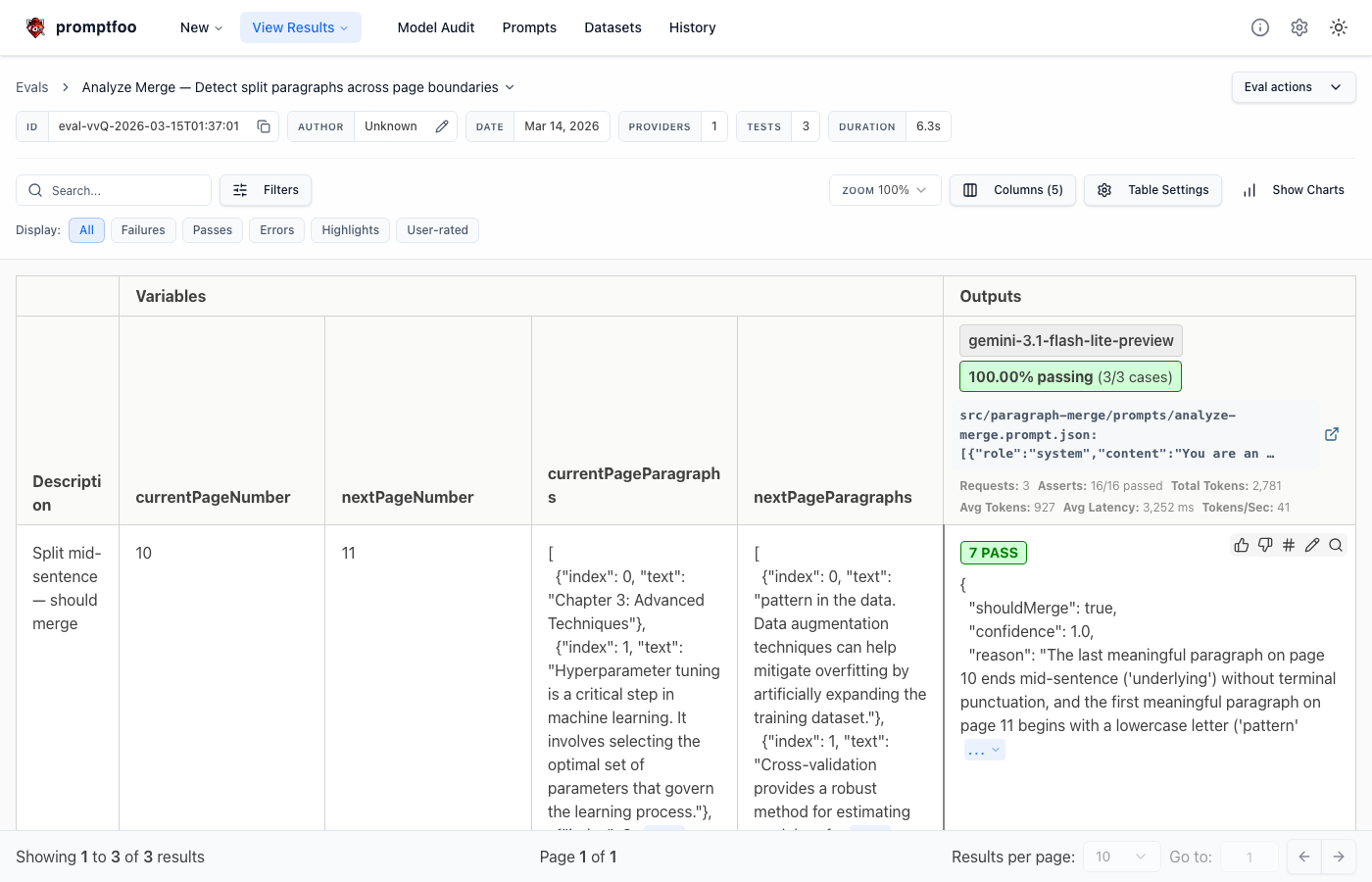Show Charts for this eval
Image resolution: width=1372 pixels, height=882 pixels.
pyautogui.click(x=1294, y=190)
